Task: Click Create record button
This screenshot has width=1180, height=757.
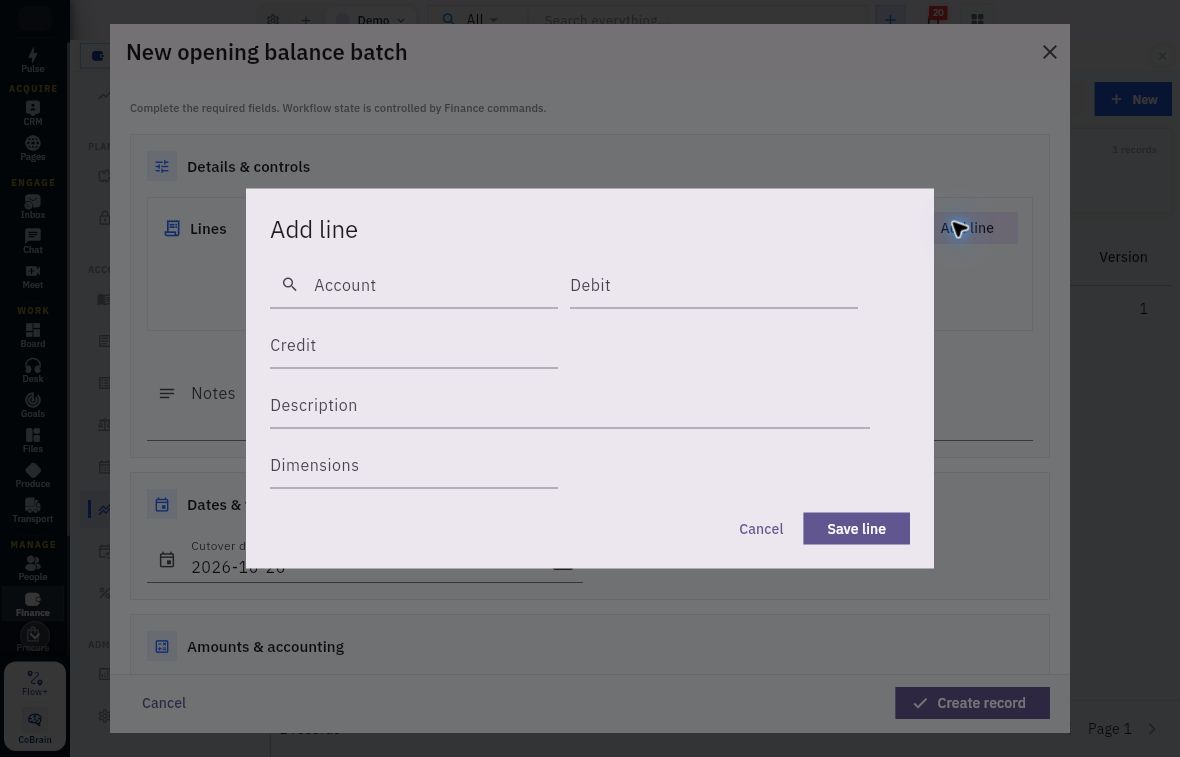Action: pyautogui.click(x=972, y=703)
